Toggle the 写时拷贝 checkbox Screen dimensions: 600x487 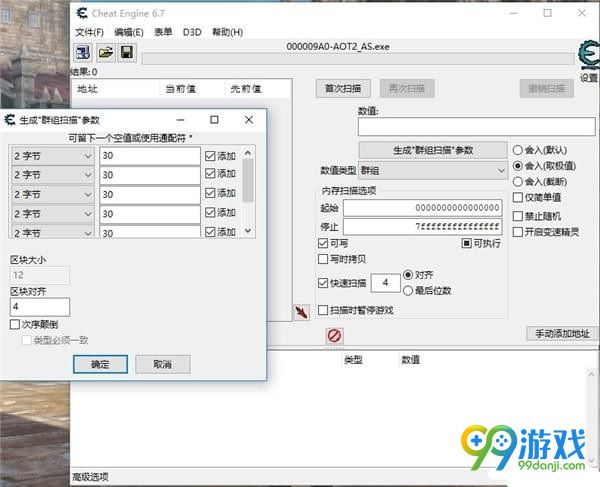click(x=323, y=259)
